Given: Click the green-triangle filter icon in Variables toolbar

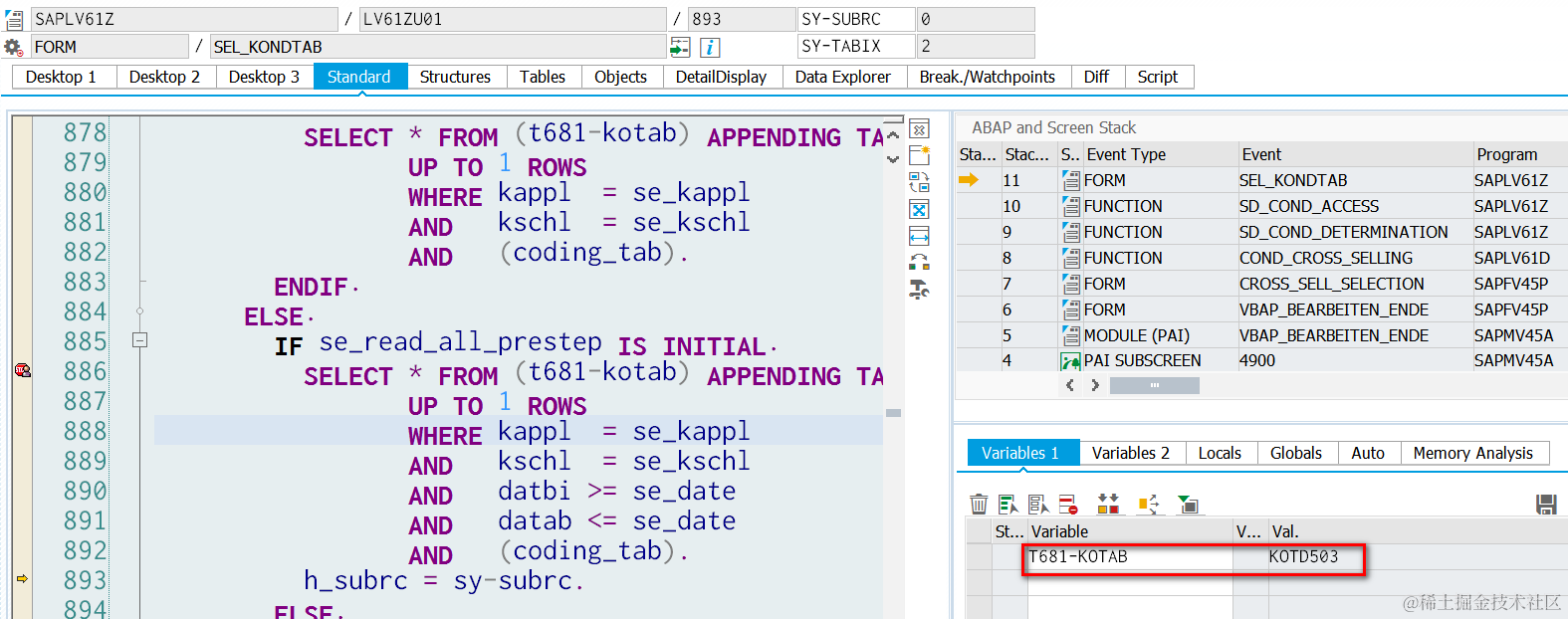Looking at the screenshot, I should tap(1188, 505).
